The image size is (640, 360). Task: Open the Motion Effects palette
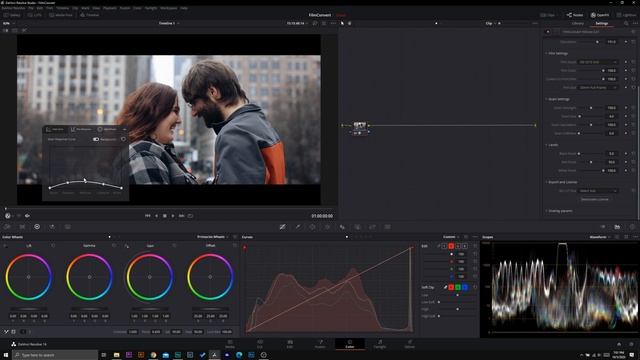pos(67,227)
